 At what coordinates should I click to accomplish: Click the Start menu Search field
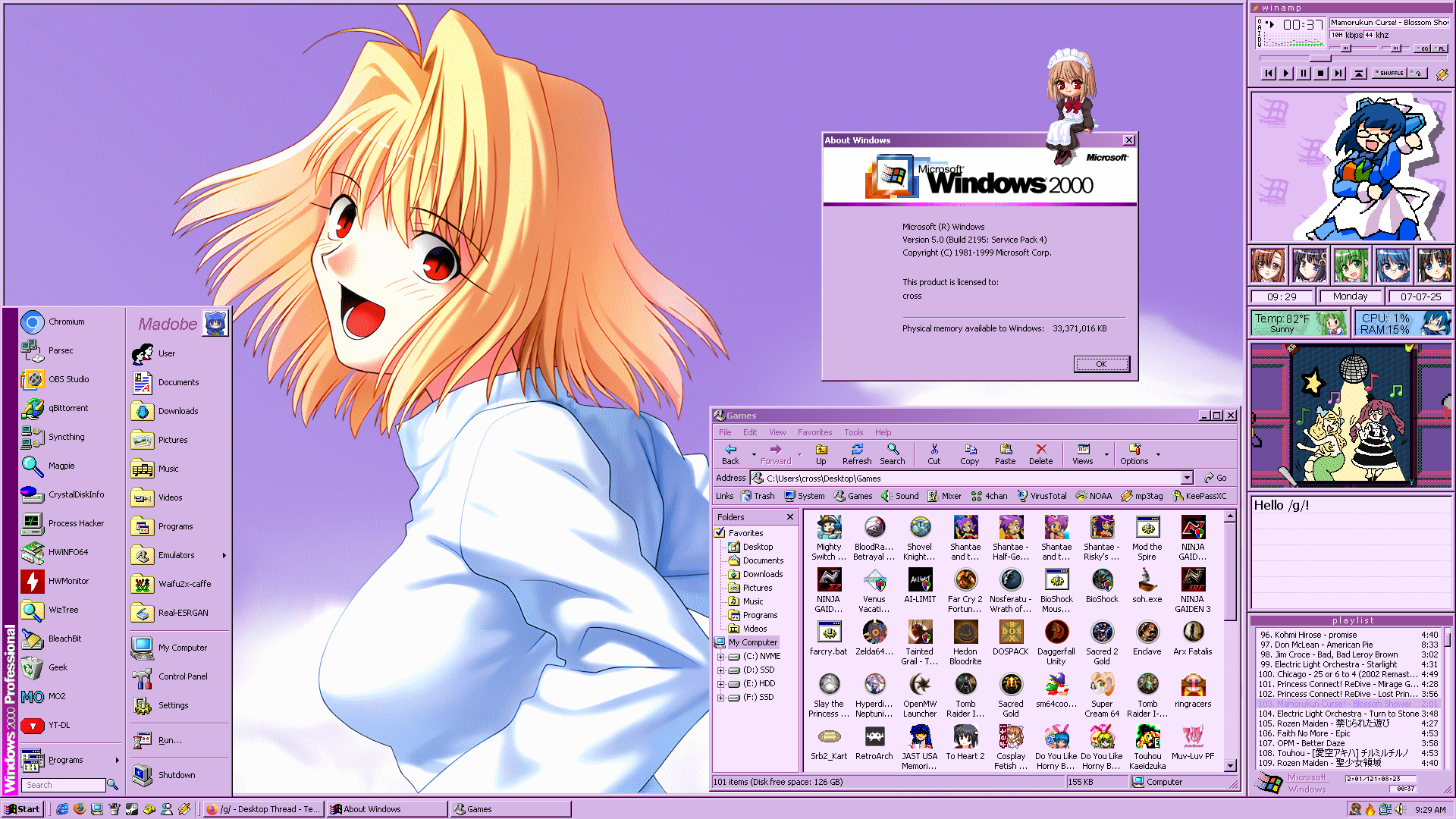(64, 785)
